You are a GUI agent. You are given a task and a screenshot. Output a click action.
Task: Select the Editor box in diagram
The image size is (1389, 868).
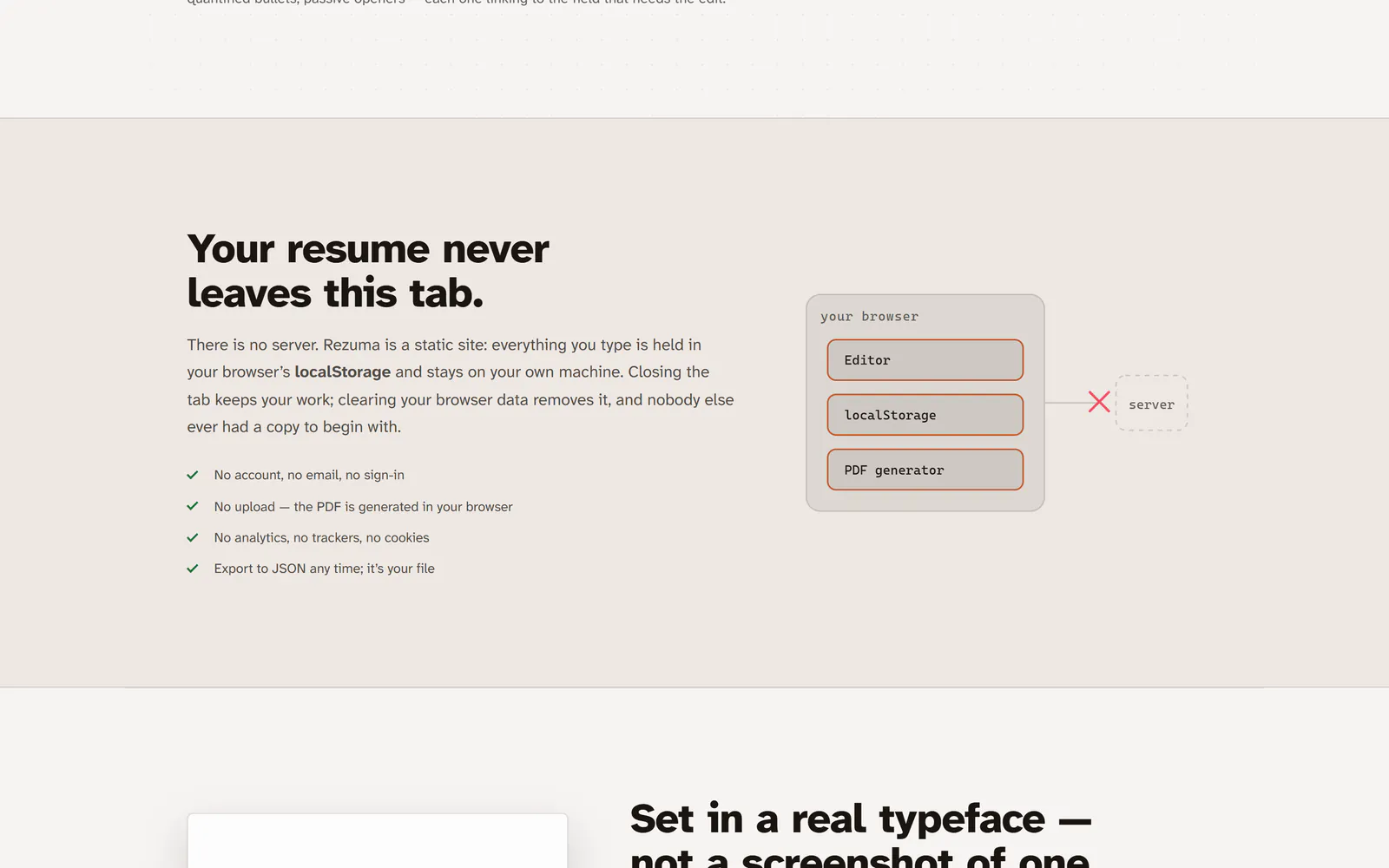coord(925,360)
